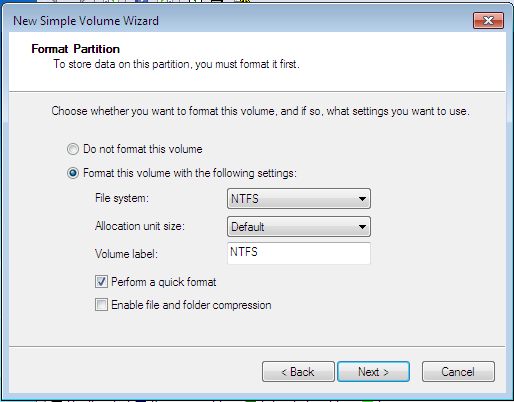Uncheck the Perform a quick format checkbox
The image size is (514, 402).
[101, 282]
